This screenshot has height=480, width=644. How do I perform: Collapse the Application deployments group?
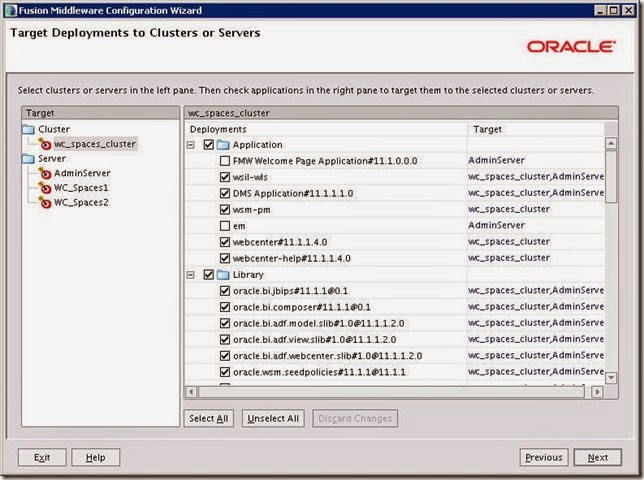click(x=191, y=145)
